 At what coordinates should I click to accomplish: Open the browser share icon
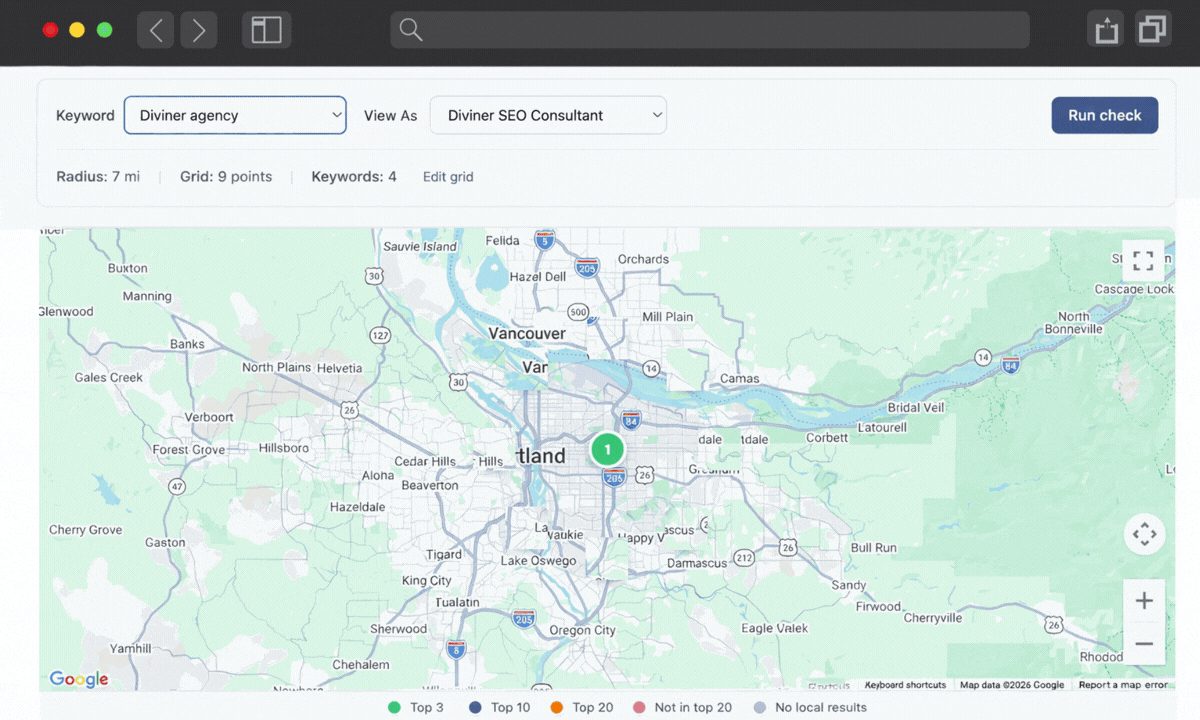pyautogui.click(x=1105, y=29)
